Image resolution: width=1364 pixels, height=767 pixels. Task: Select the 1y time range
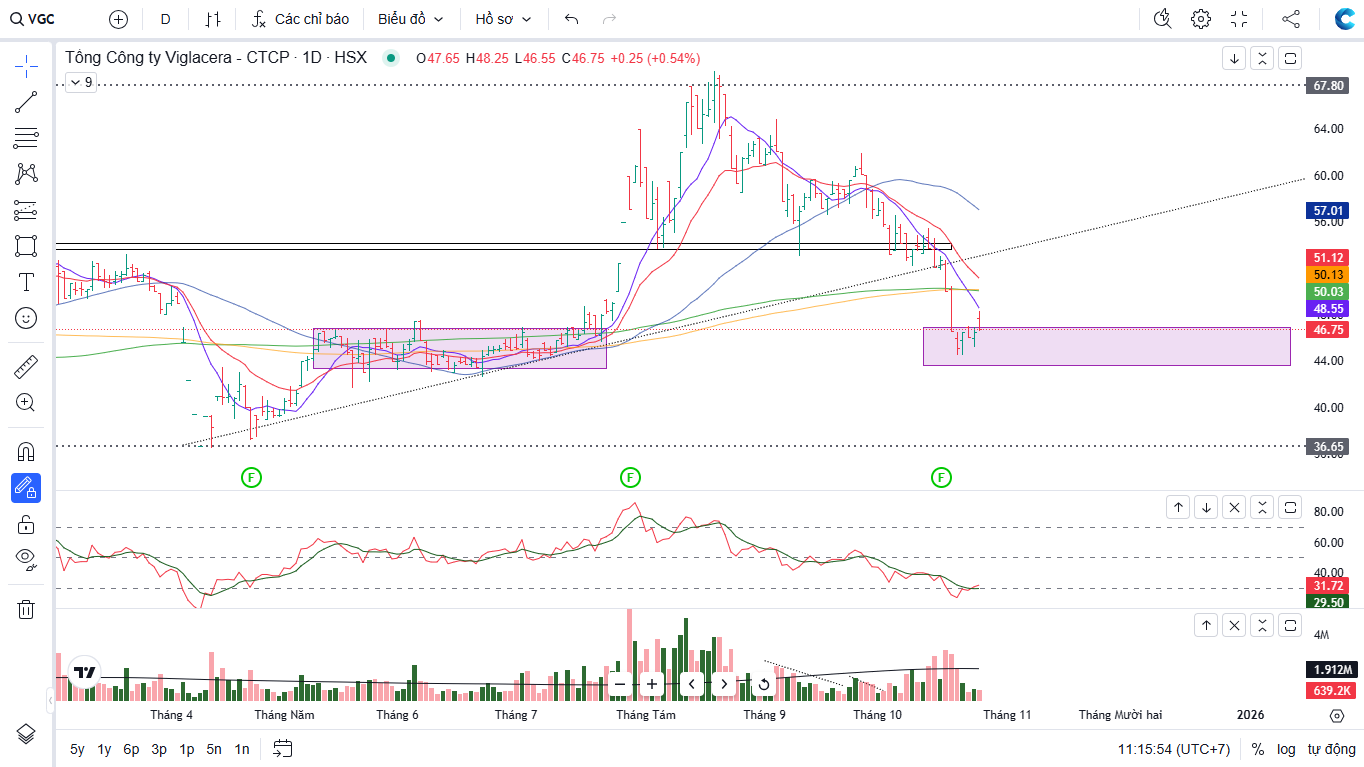click(104, 749)
